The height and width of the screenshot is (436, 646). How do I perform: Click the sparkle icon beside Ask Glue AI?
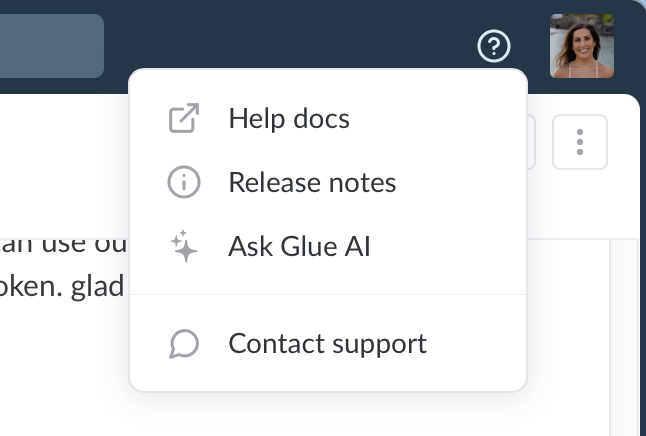pos(184,246)
